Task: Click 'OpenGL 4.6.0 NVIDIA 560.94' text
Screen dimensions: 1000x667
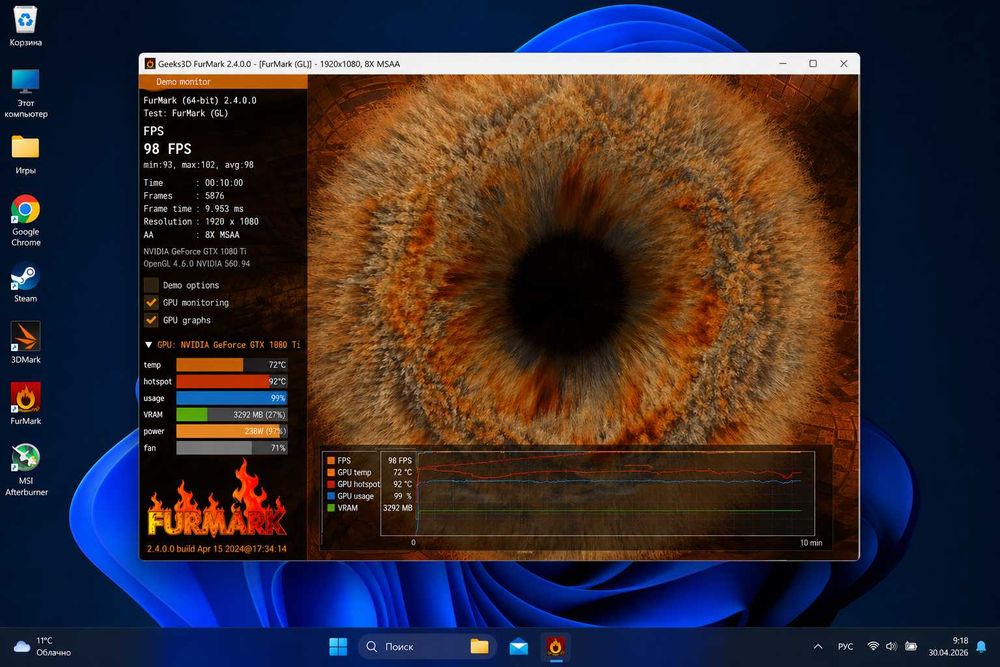Action: pos(196,263)
